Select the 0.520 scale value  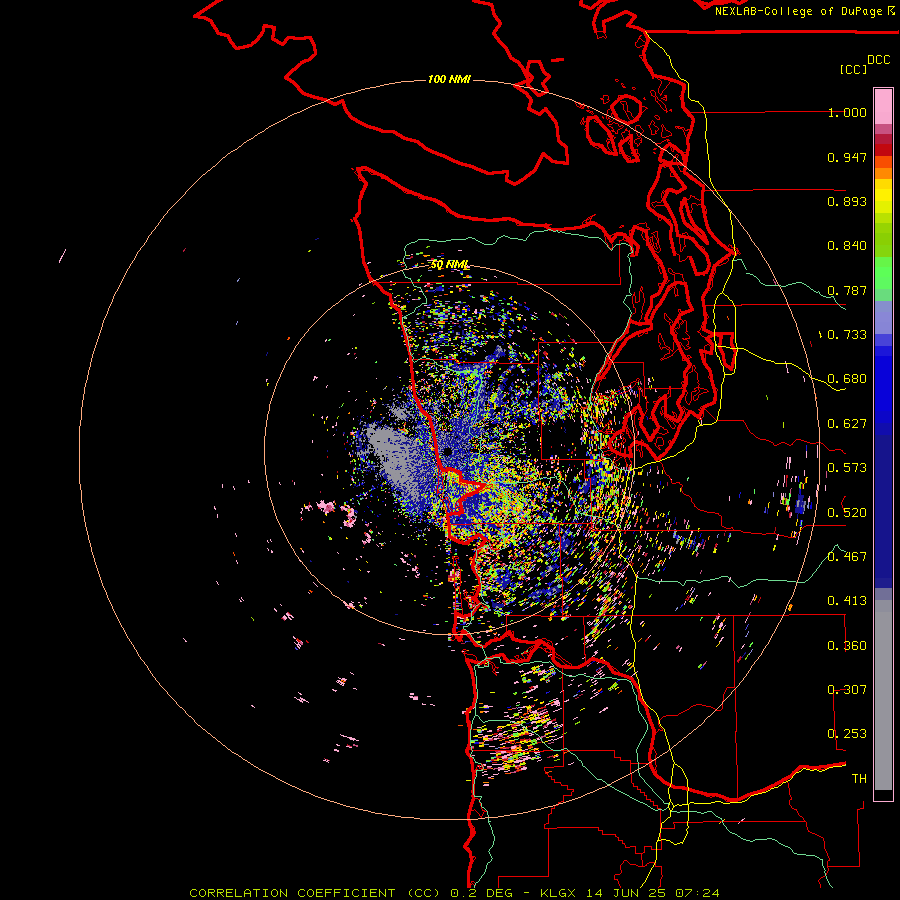coord(847,512)
